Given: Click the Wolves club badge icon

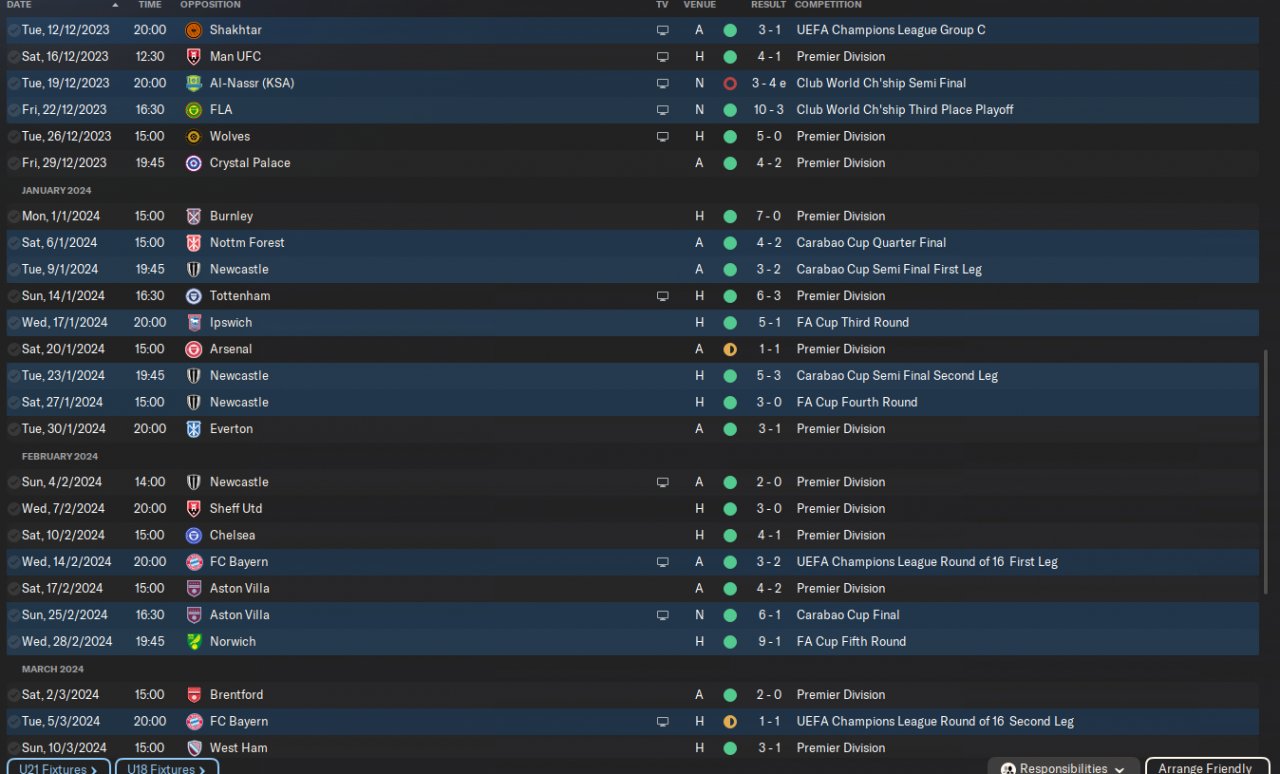Looking at the screenshot, I should coord(194,136).
